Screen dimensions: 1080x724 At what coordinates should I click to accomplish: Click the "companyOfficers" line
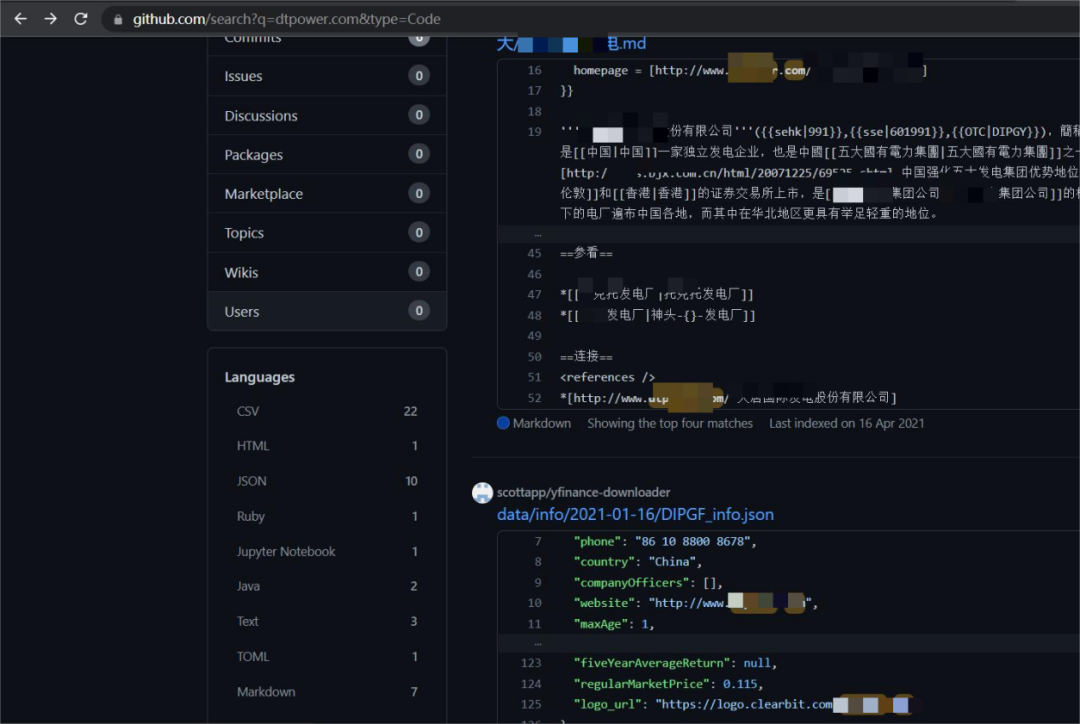pos(648,583)
